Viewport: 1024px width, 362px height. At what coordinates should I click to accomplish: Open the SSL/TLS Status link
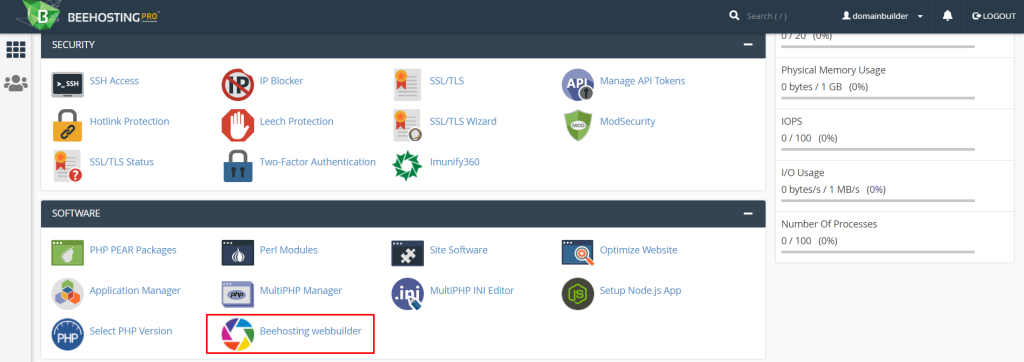click(x=121, y=161)
